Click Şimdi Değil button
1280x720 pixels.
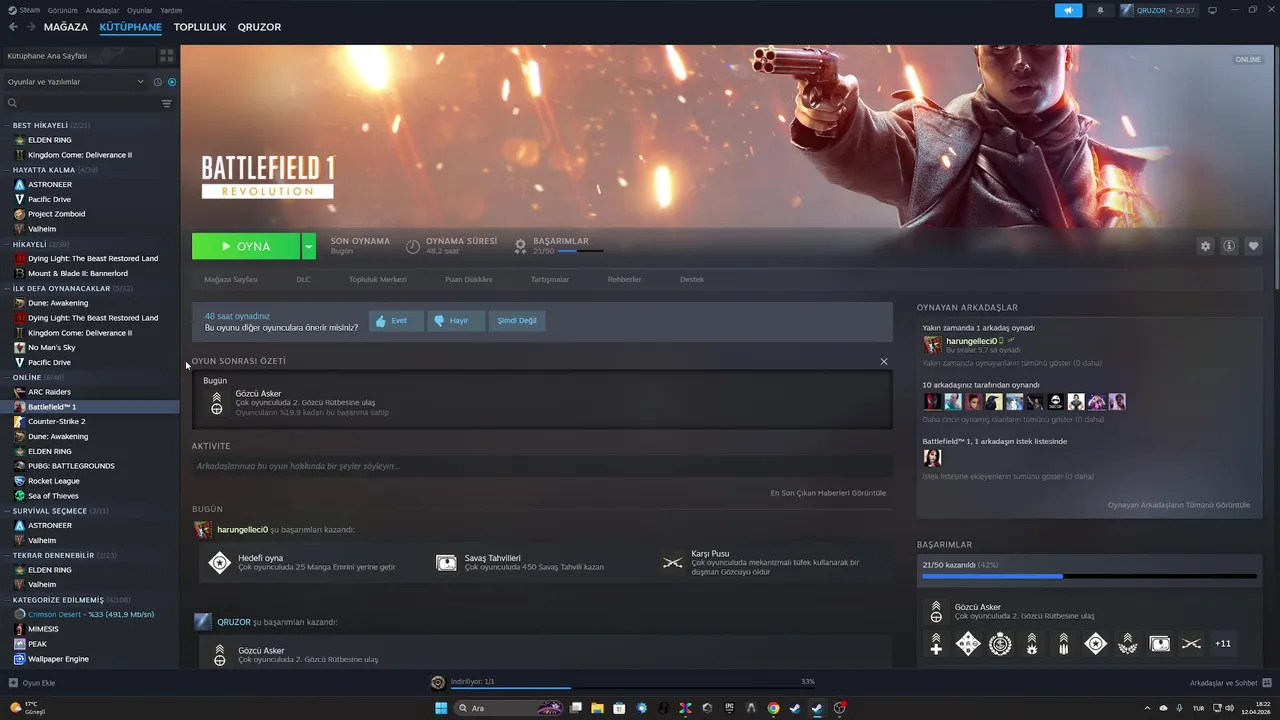coord(517,321)
